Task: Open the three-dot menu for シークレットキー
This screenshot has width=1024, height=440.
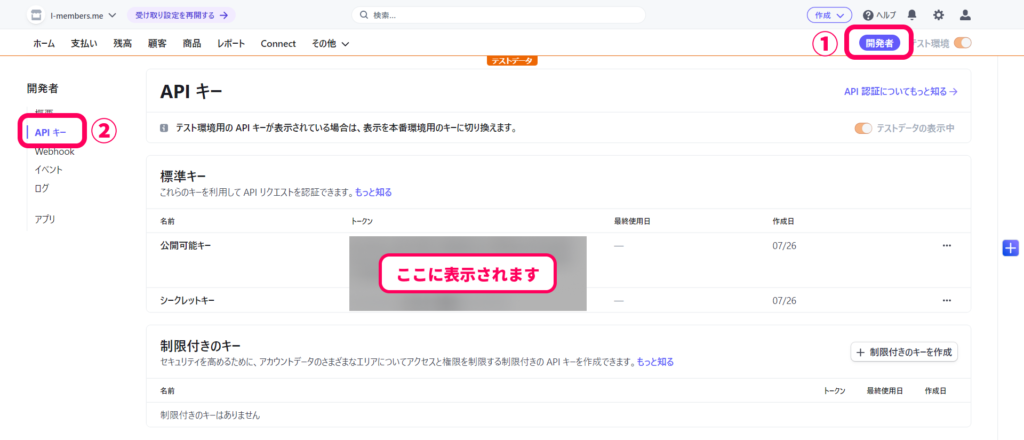Action: 946,300
